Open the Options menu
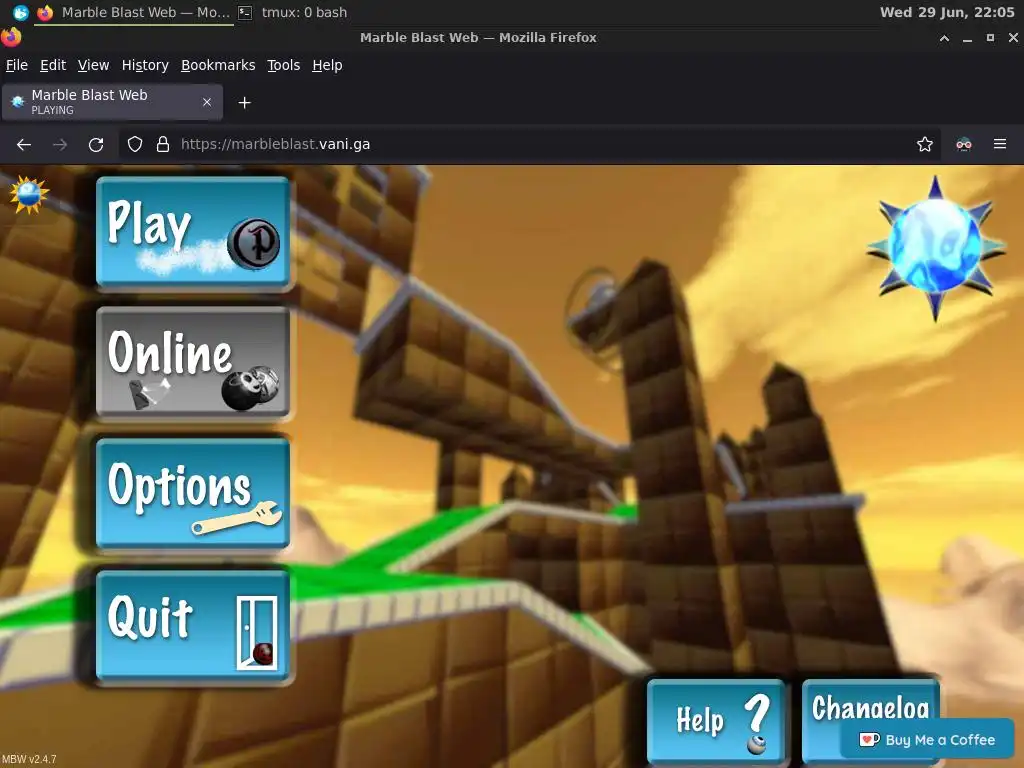 point(193,494)
